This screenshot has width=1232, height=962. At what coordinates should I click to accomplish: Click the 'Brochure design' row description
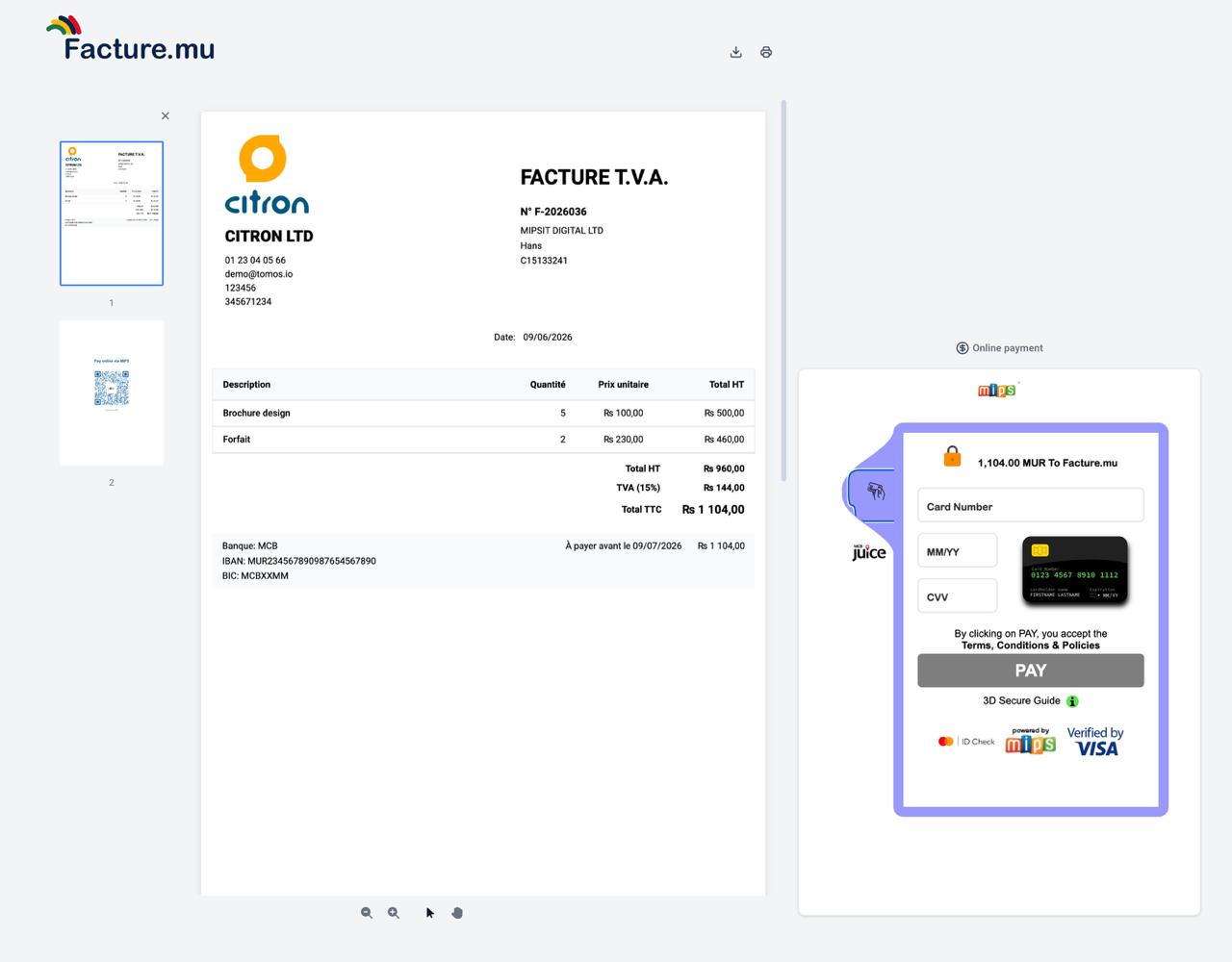tap(256, 413)
